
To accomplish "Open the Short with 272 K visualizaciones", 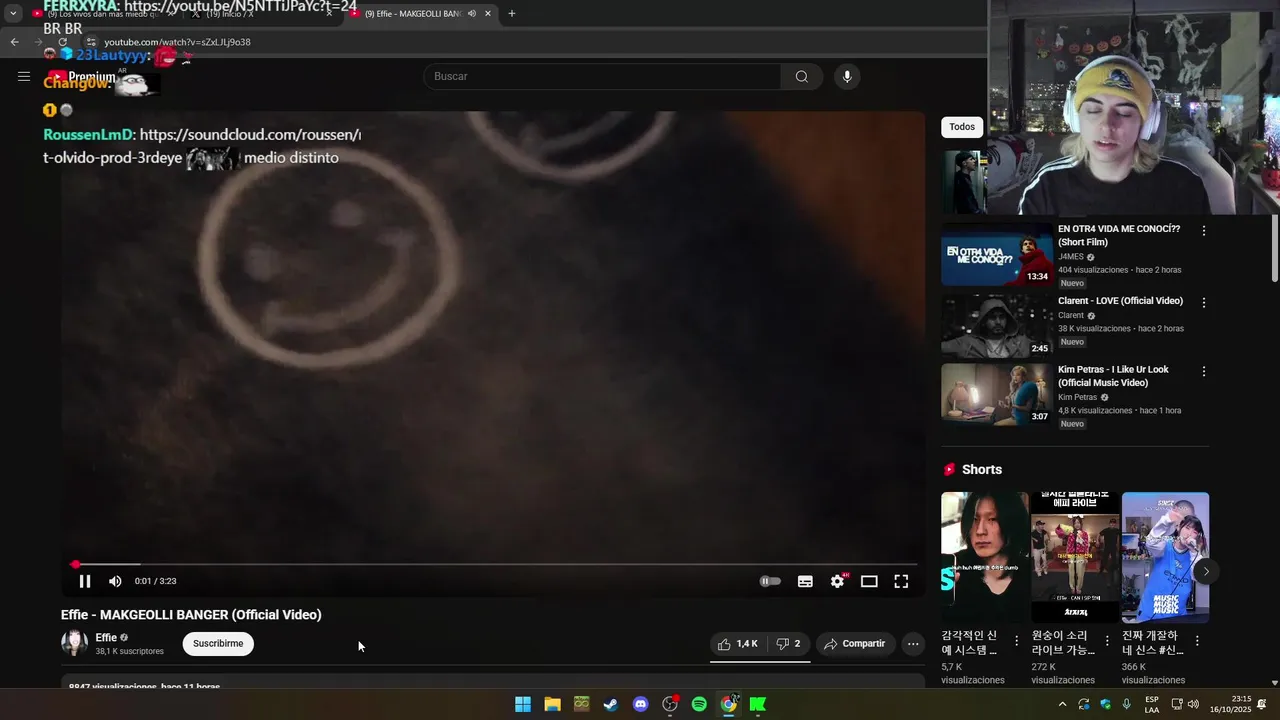I will pos(1075,557).
